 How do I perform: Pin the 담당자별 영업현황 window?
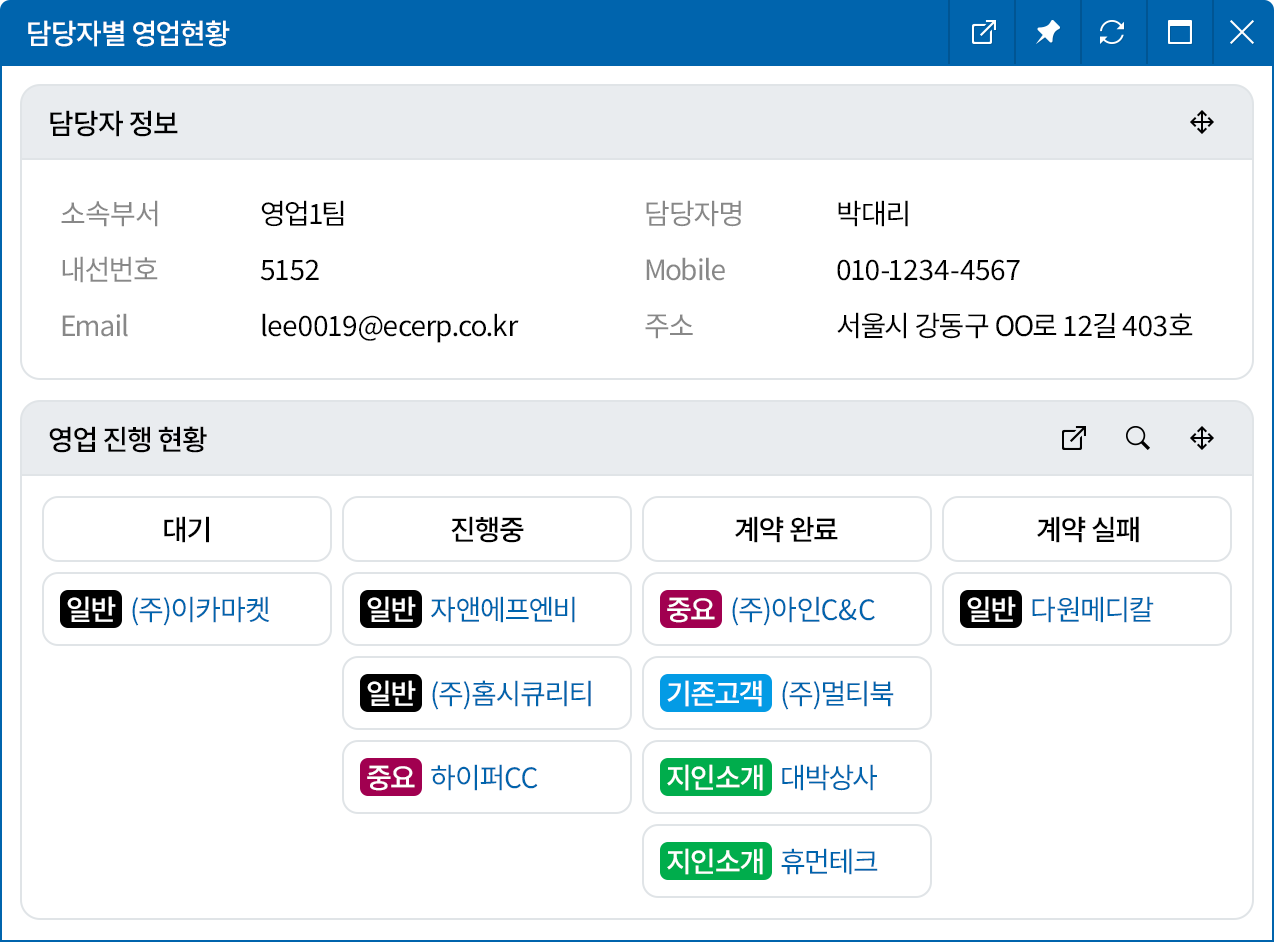1047,33
